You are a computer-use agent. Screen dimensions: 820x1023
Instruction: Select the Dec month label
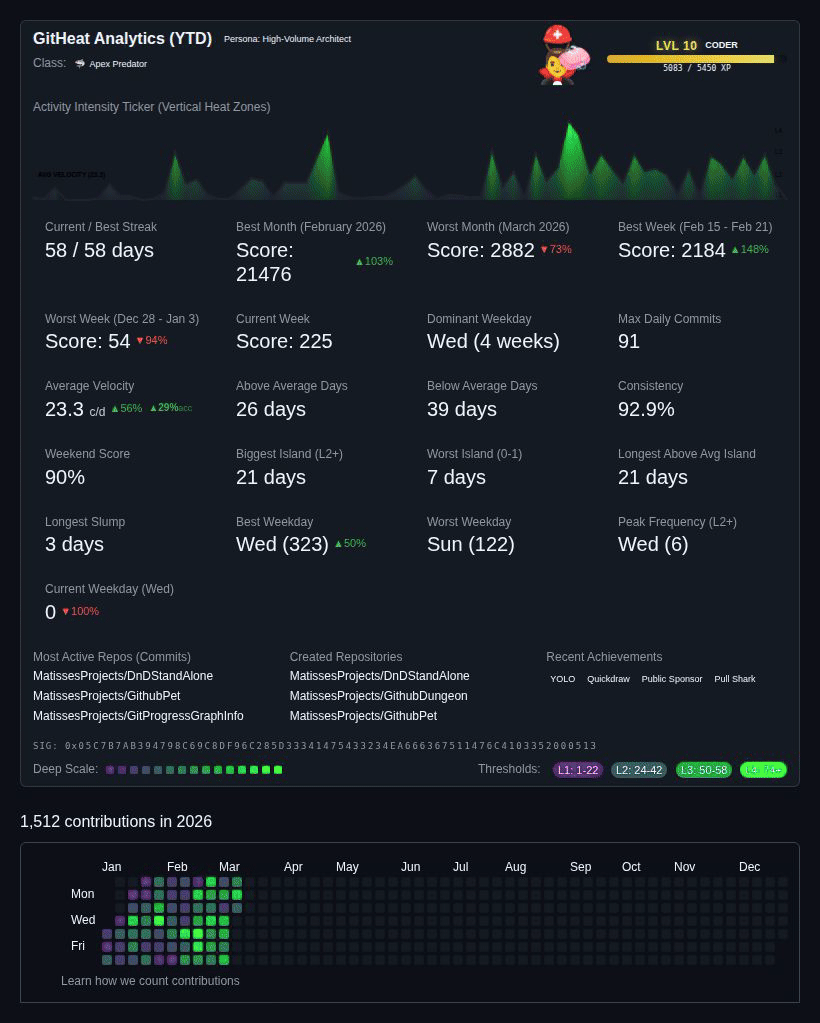(x=749, y=867)
